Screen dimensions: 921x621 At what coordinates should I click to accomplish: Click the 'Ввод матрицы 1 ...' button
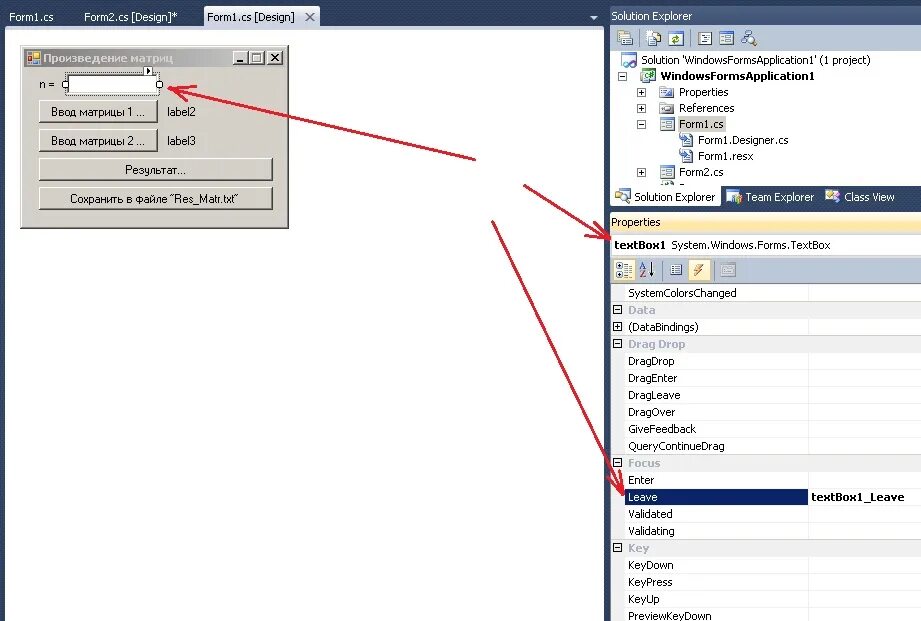[x=98, y=112]
